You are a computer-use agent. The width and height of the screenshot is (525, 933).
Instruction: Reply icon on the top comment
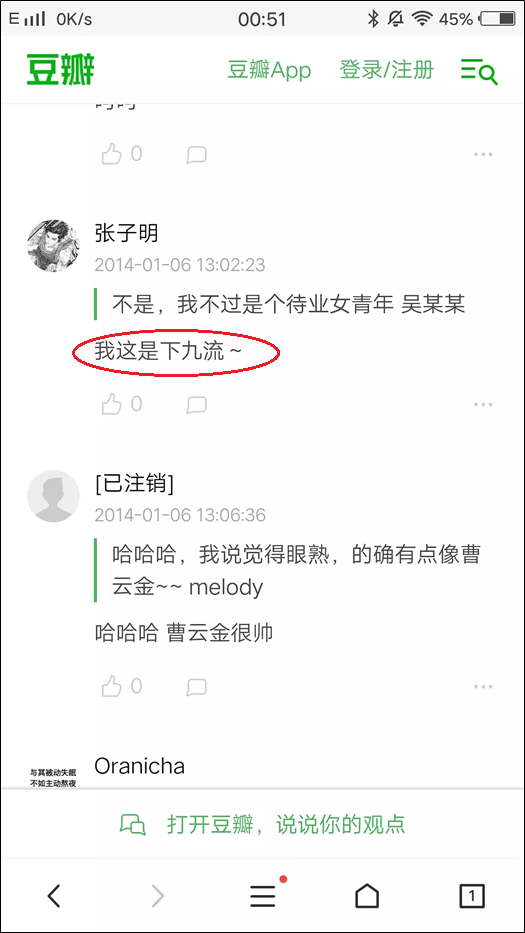click(x=196, y=155)
